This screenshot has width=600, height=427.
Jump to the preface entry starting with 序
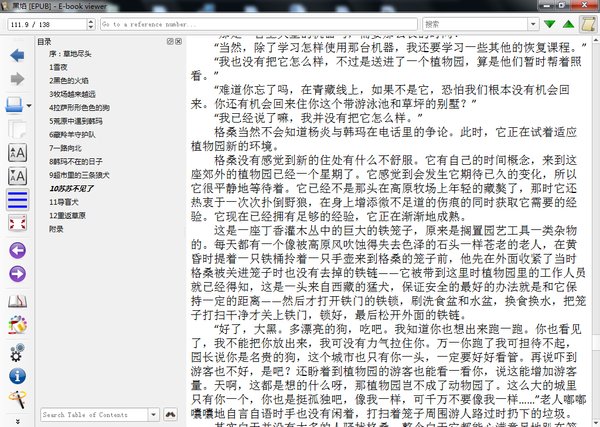[x=70, y=54]
